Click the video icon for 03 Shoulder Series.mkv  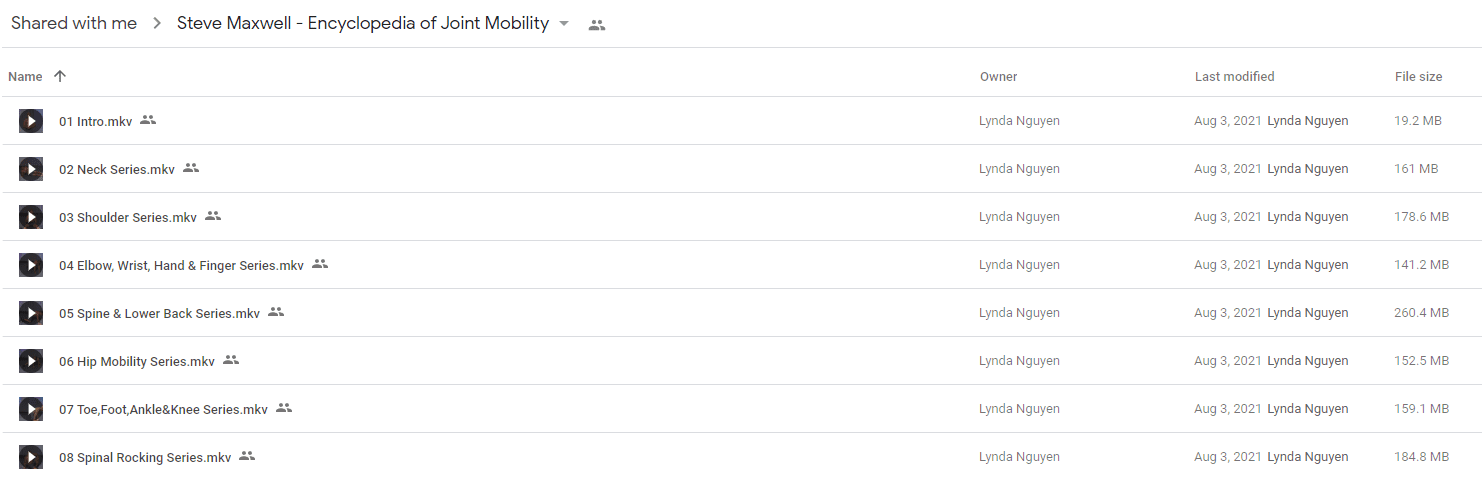coord(31,217)
